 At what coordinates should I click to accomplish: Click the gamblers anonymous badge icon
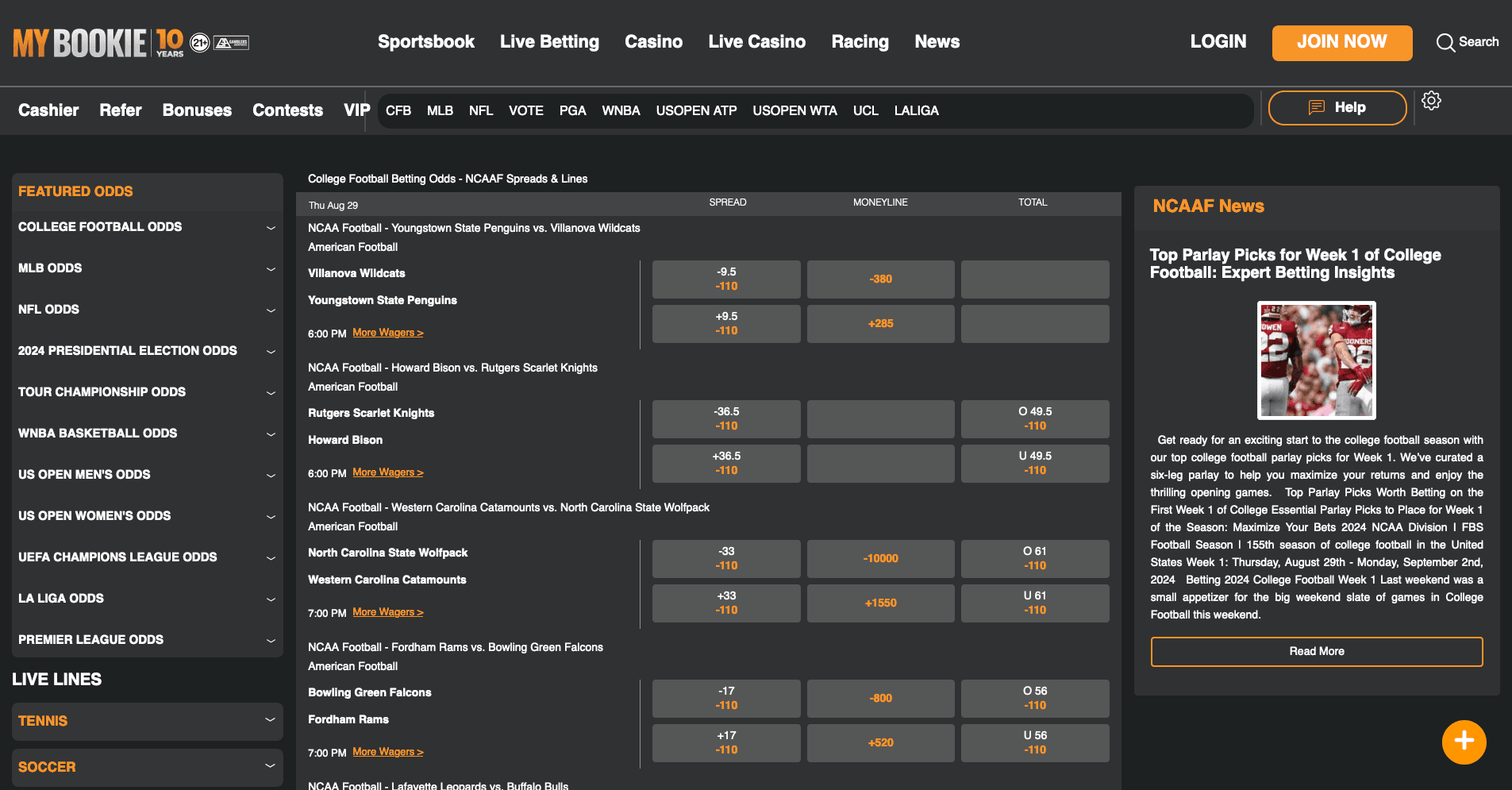tap(232, 43)
